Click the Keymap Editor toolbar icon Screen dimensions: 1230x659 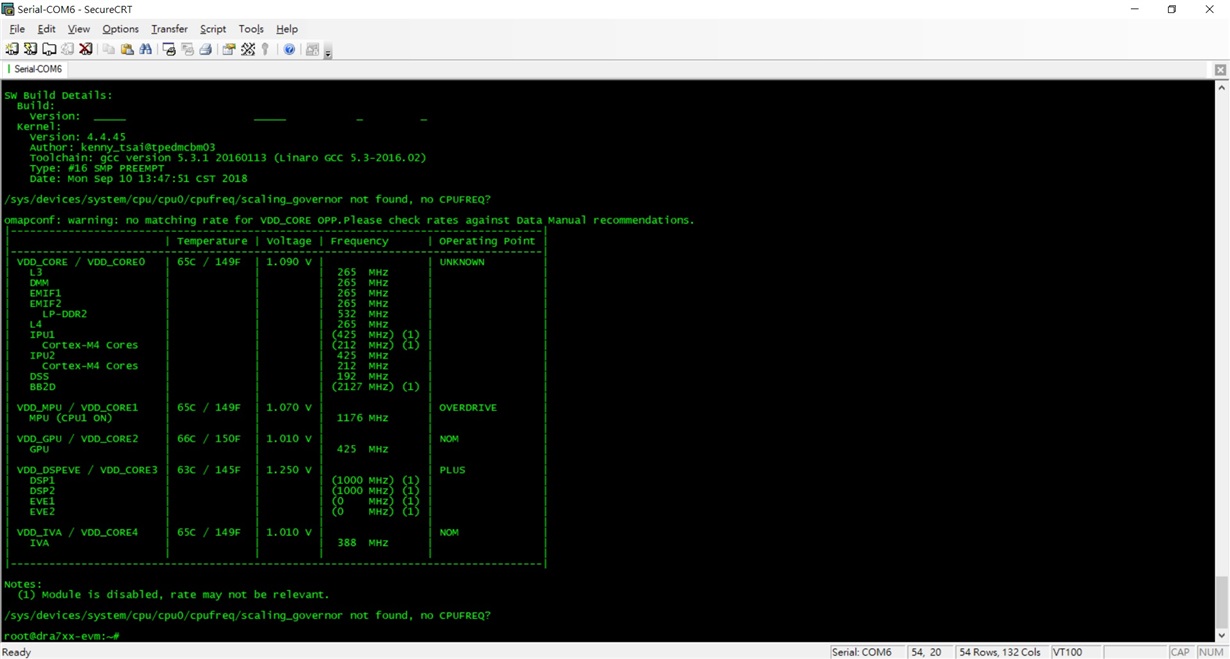click(248, 49)
